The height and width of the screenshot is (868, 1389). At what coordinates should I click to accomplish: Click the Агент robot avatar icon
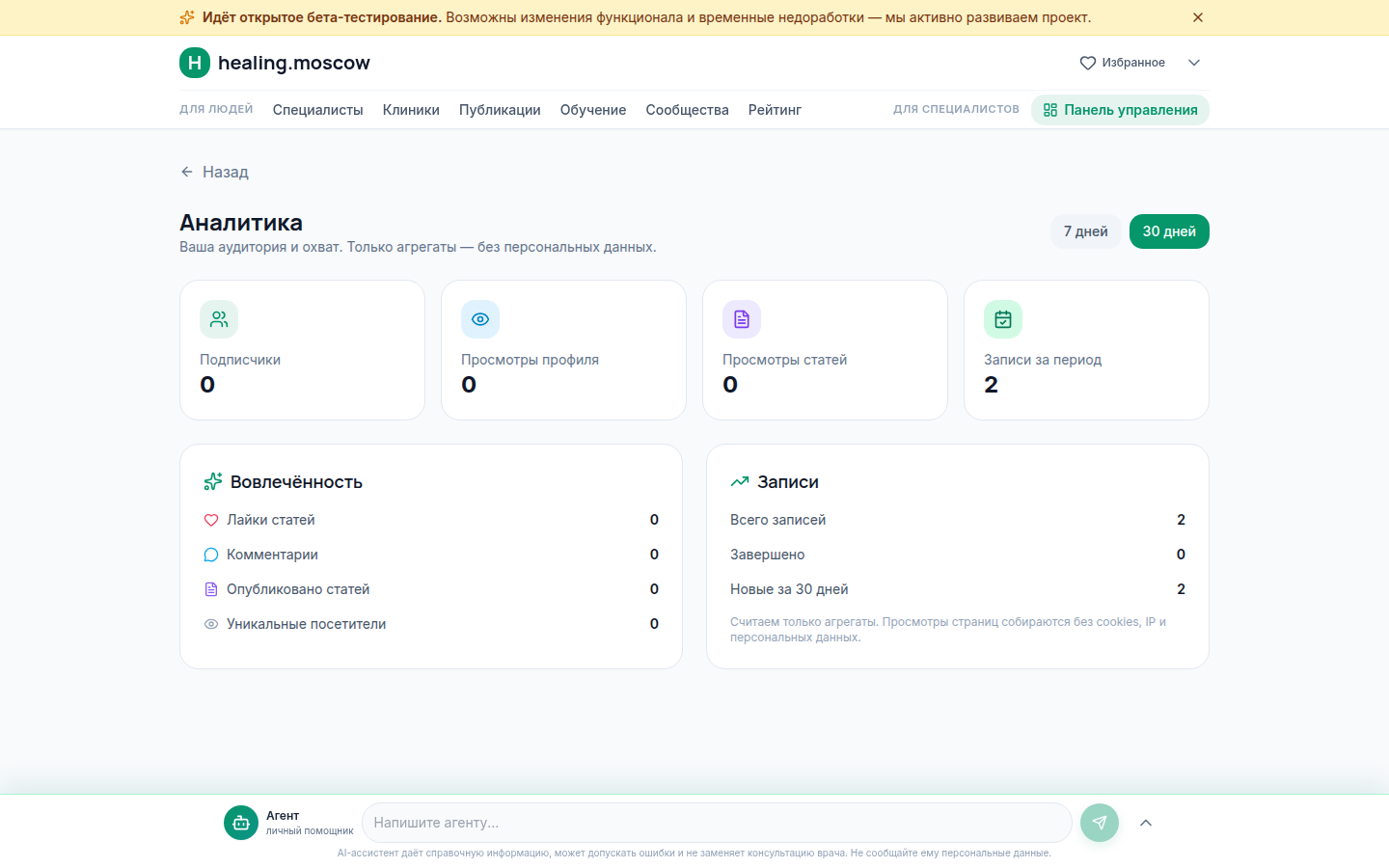point(241,823)
